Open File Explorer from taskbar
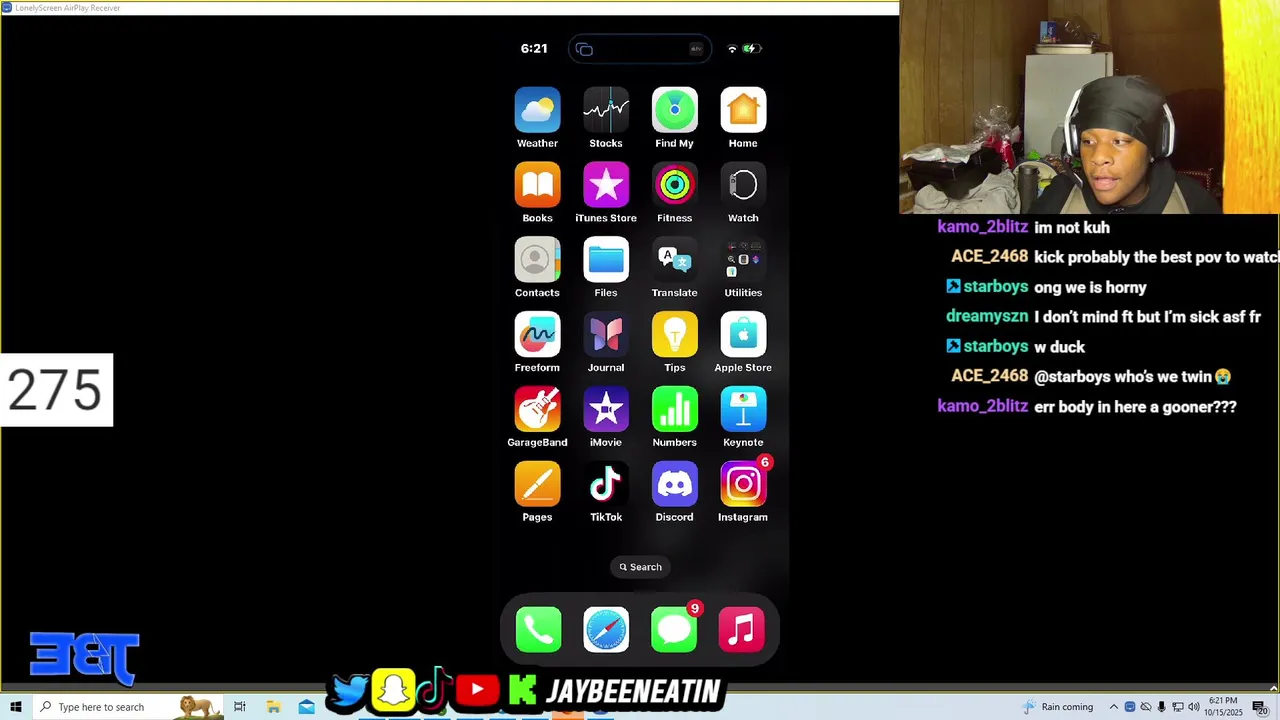Screen dimensions: 1280x720 (273, 707)
